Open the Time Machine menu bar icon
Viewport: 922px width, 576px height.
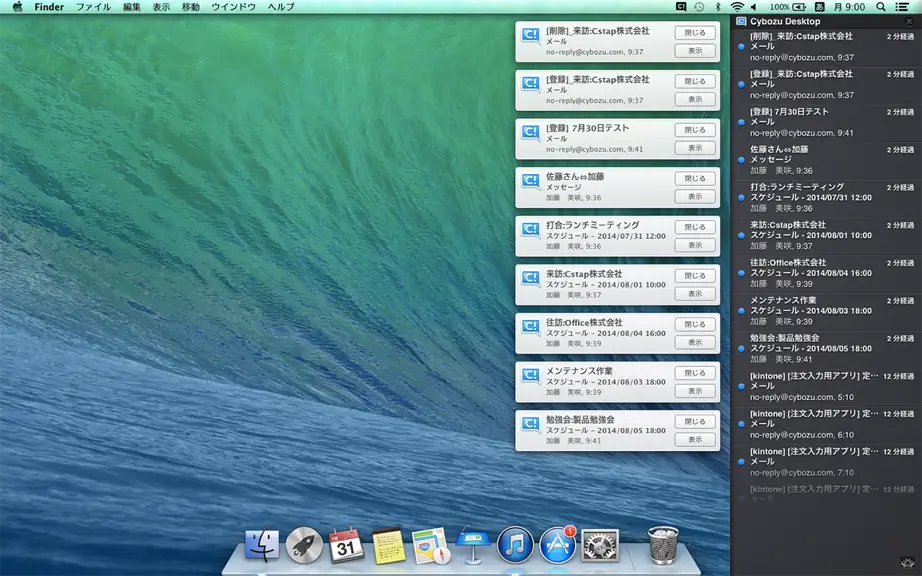point(699,6)
